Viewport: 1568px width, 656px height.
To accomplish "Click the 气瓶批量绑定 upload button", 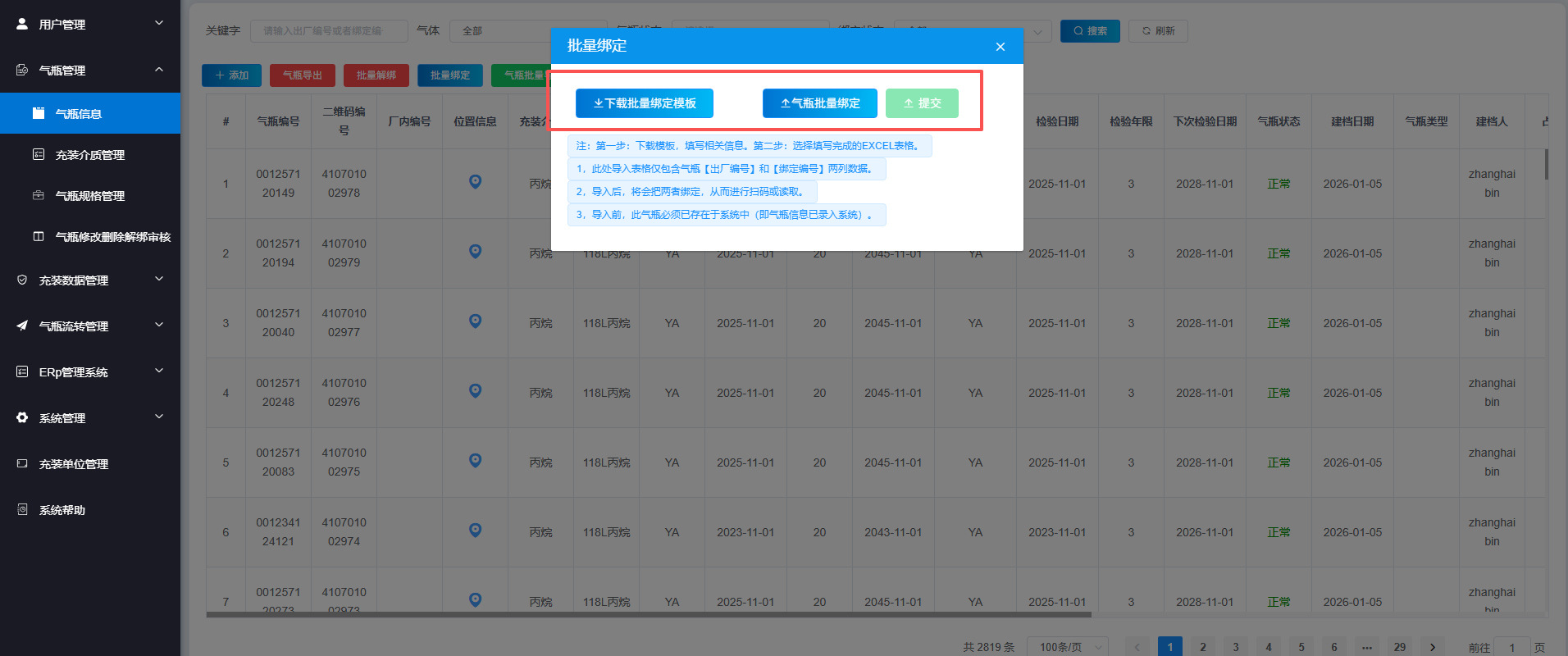I will (x=819, y=103).
